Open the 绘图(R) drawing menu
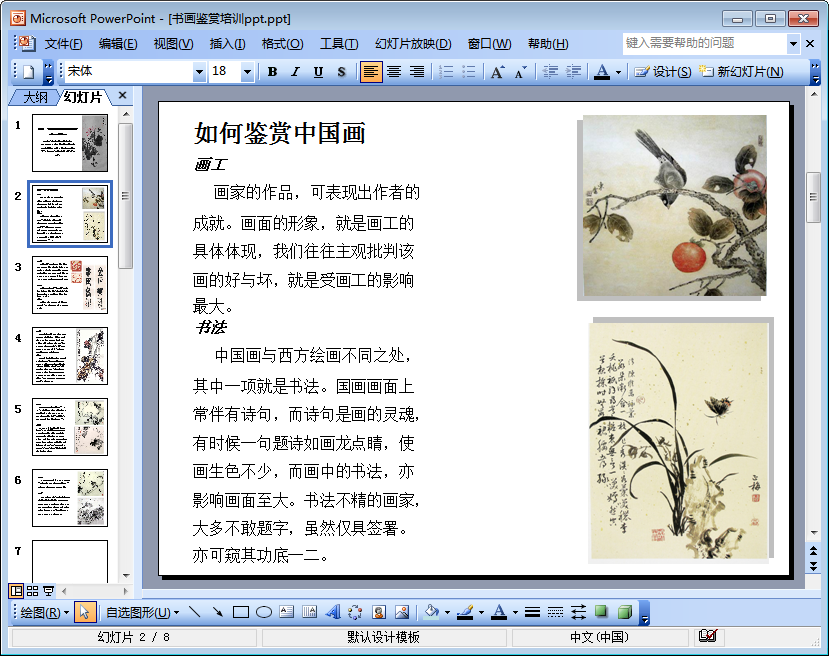829x656 pixels. pyautogui.click(x=44, y=613)
